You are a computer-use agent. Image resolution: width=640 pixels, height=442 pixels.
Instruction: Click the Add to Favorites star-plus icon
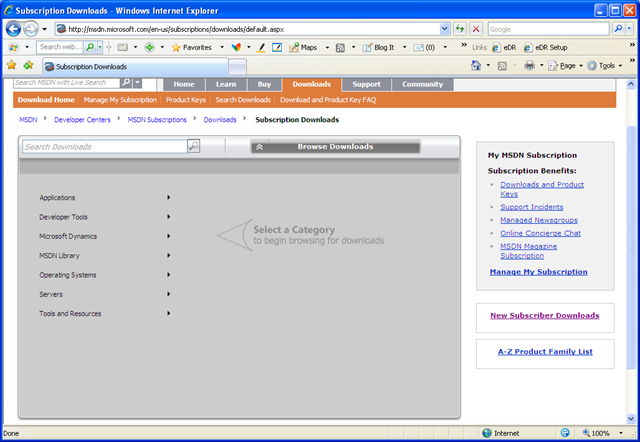(28, 65)
